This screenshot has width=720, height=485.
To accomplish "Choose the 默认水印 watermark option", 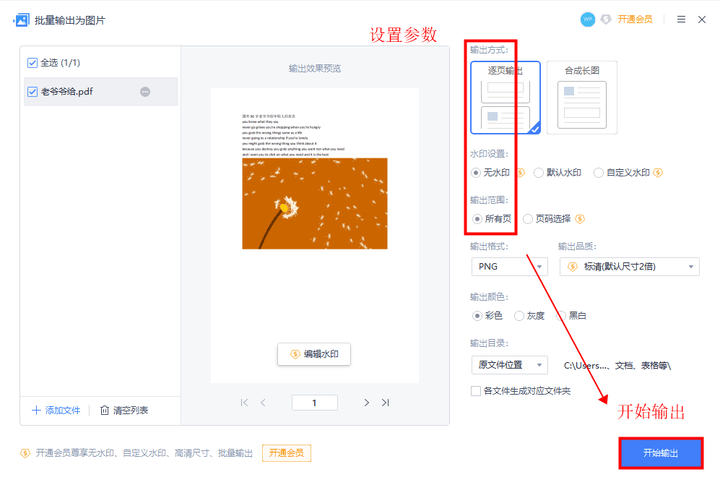I will pos(539,173).
